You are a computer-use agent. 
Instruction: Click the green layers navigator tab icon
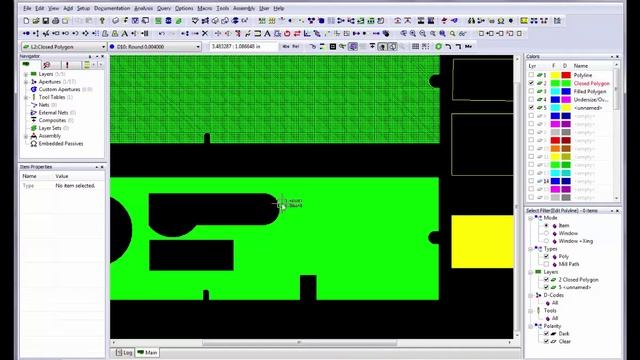point(27,64)
